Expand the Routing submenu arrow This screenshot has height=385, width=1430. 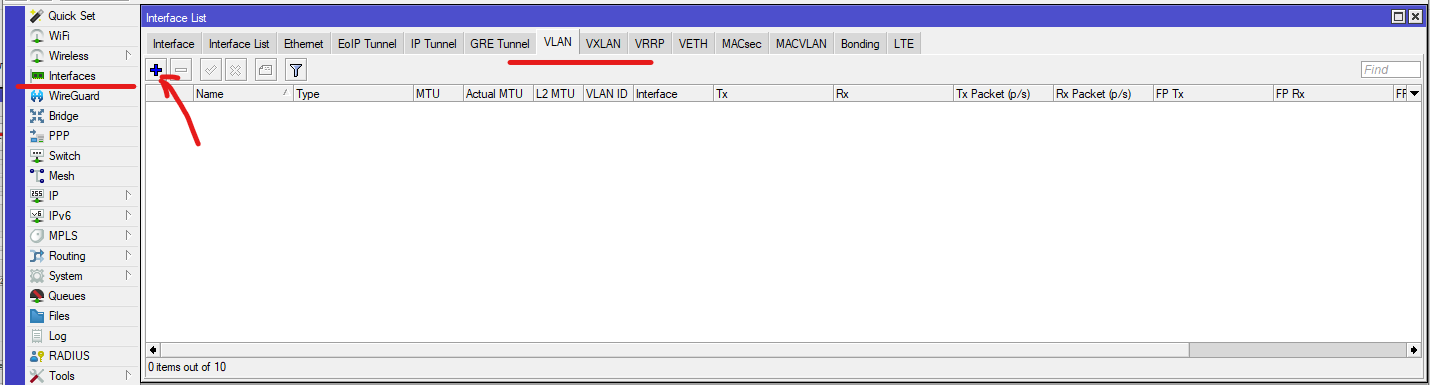coord(127,255)
